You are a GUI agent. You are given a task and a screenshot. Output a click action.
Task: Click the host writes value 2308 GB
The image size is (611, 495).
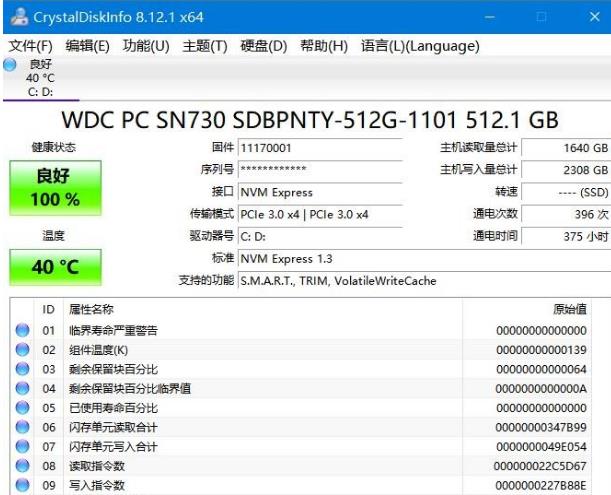566,170
